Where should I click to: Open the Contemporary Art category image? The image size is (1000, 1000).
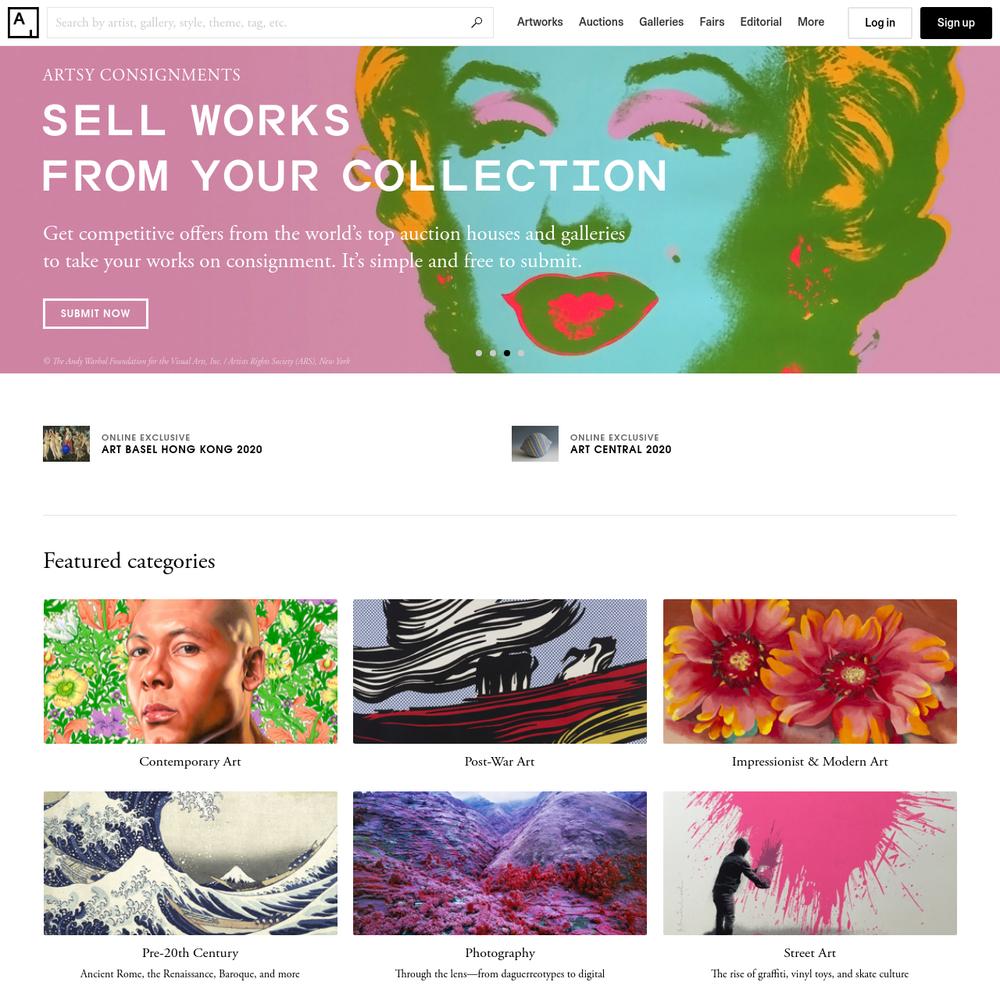click(x=190, y=672)
